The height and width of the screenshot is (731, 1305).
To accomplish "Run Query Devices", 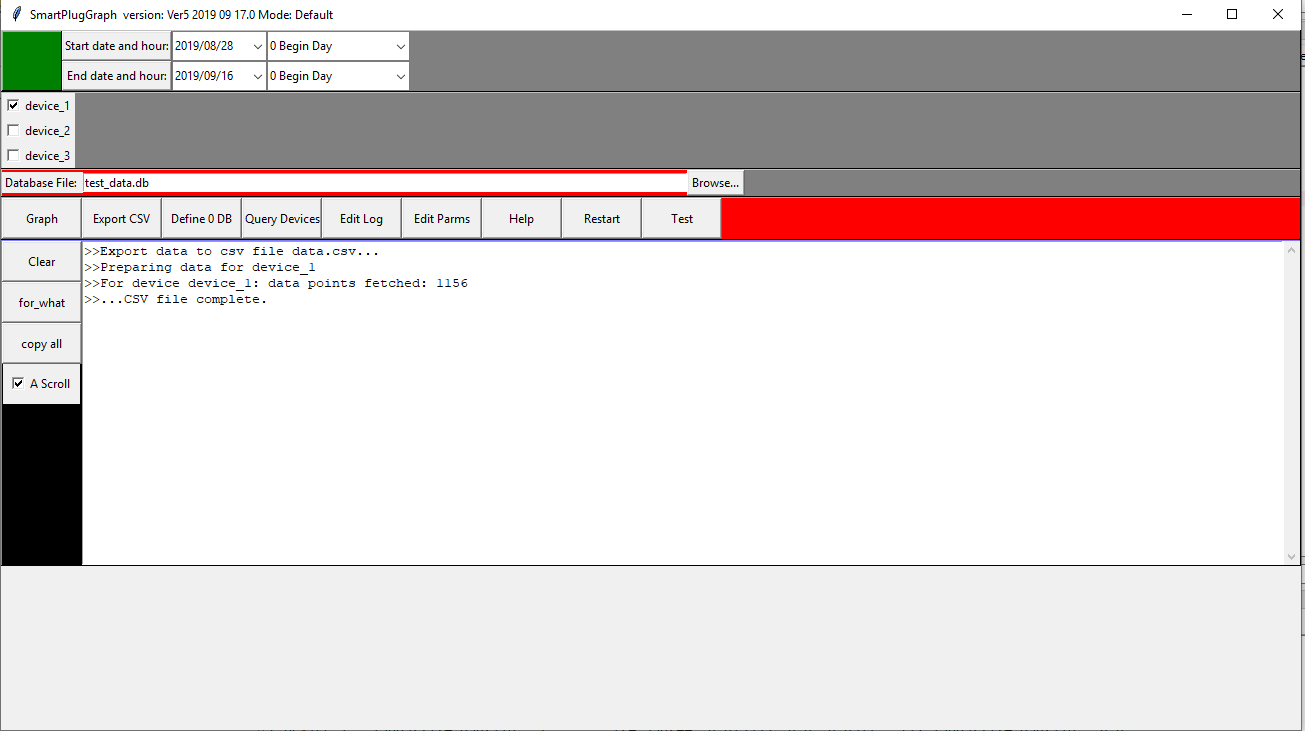I will click(282, 218).
